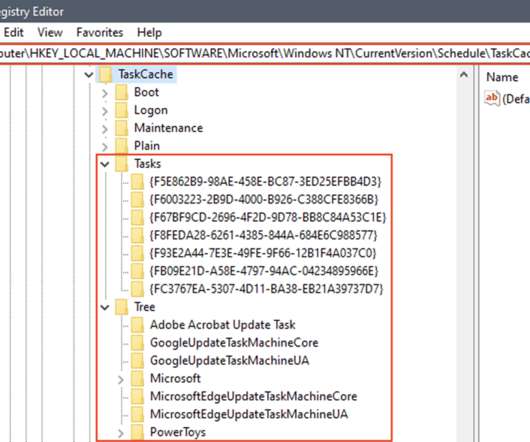Screen dimensions: 530x442
Task: Select key {F5E862B9-98AE-458E-BC87-3ED25EFBB4D3}
Action: 265,182
